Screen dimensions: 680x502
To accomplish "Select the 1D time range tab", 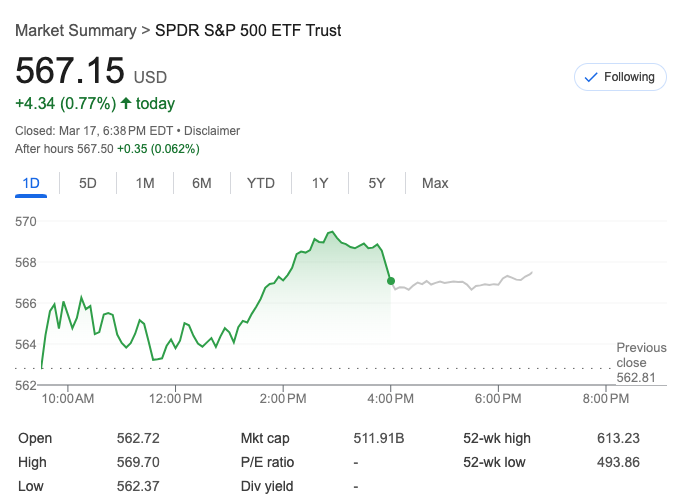I will click(x=31, y=183).
